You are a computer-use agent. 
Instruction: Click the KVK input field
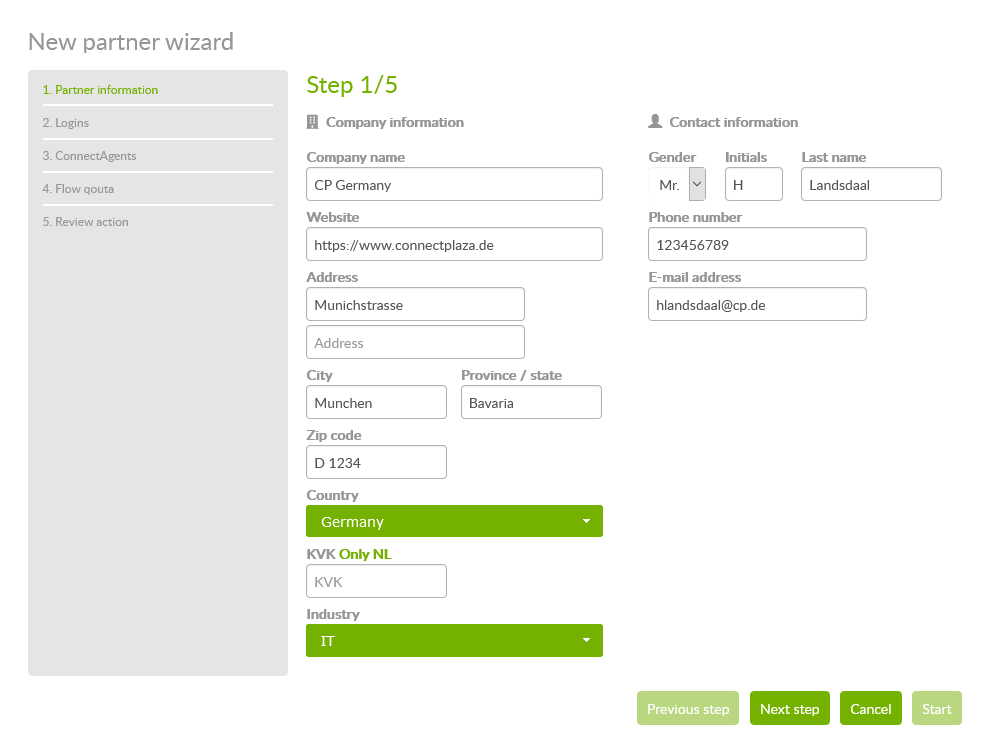tap(376, 581)
